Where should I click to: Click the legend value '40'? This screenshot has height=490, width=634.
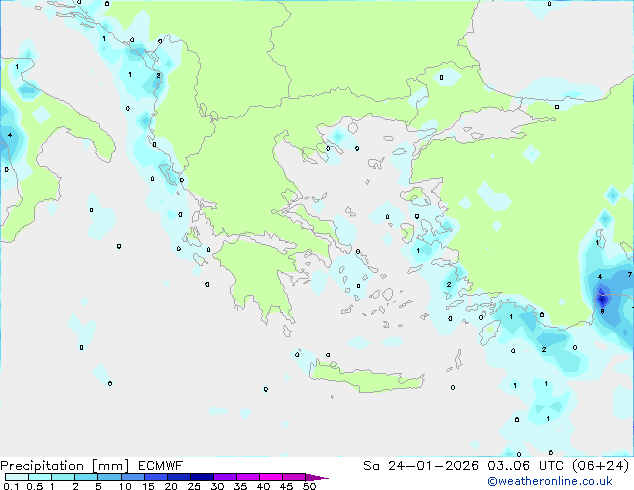point(263,486)
